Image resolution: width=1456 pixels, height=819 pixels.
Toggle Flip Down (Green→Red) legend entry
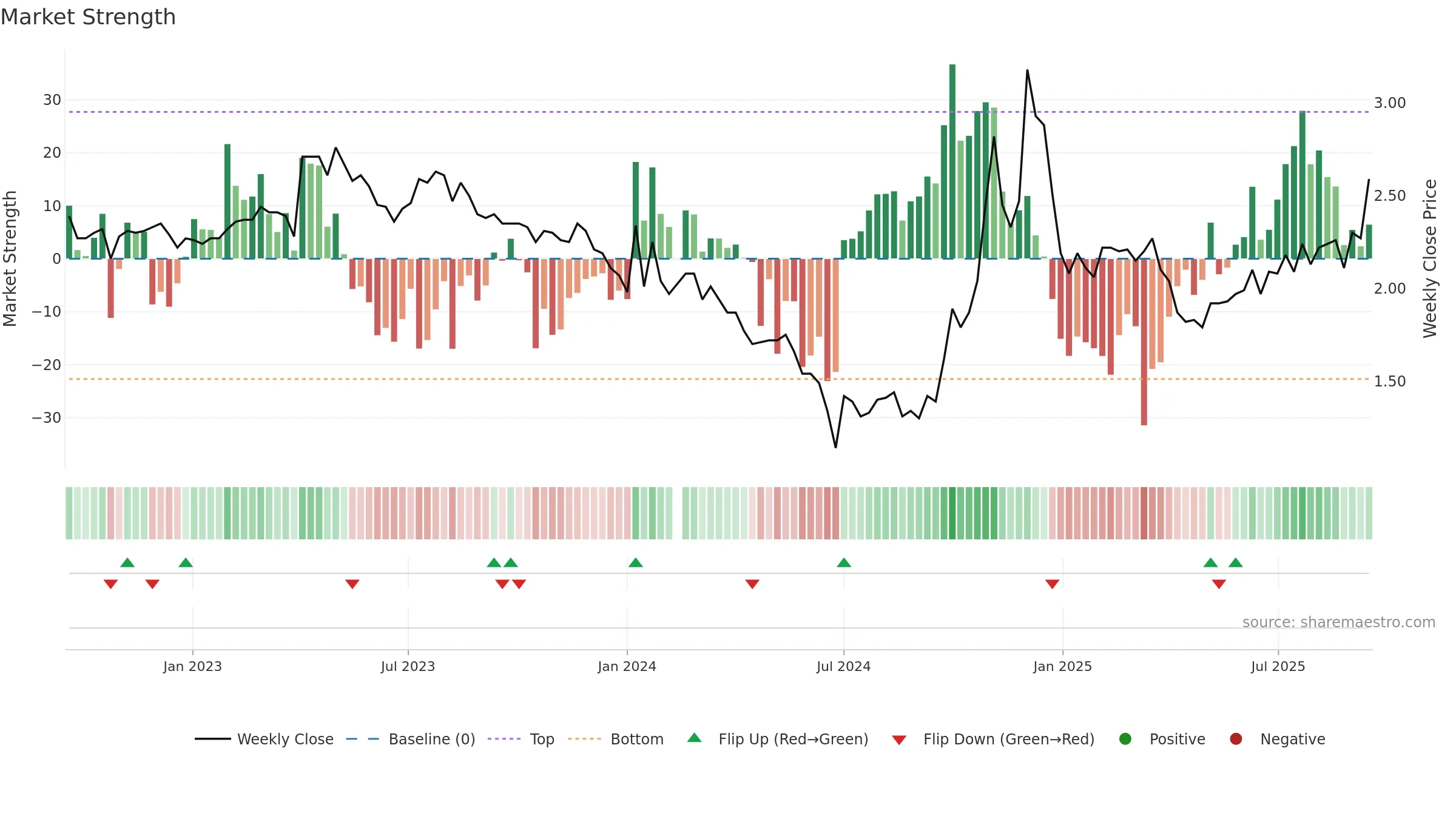click(x=993, y=739)
